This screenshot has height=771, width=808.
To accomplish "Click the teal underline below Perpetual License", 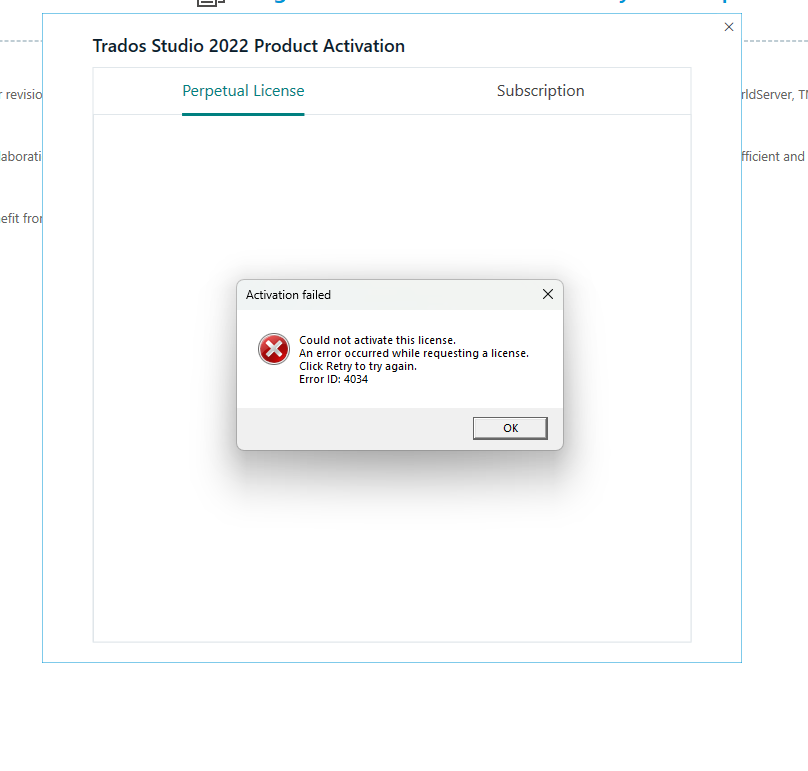I will [x=243, y=116].
